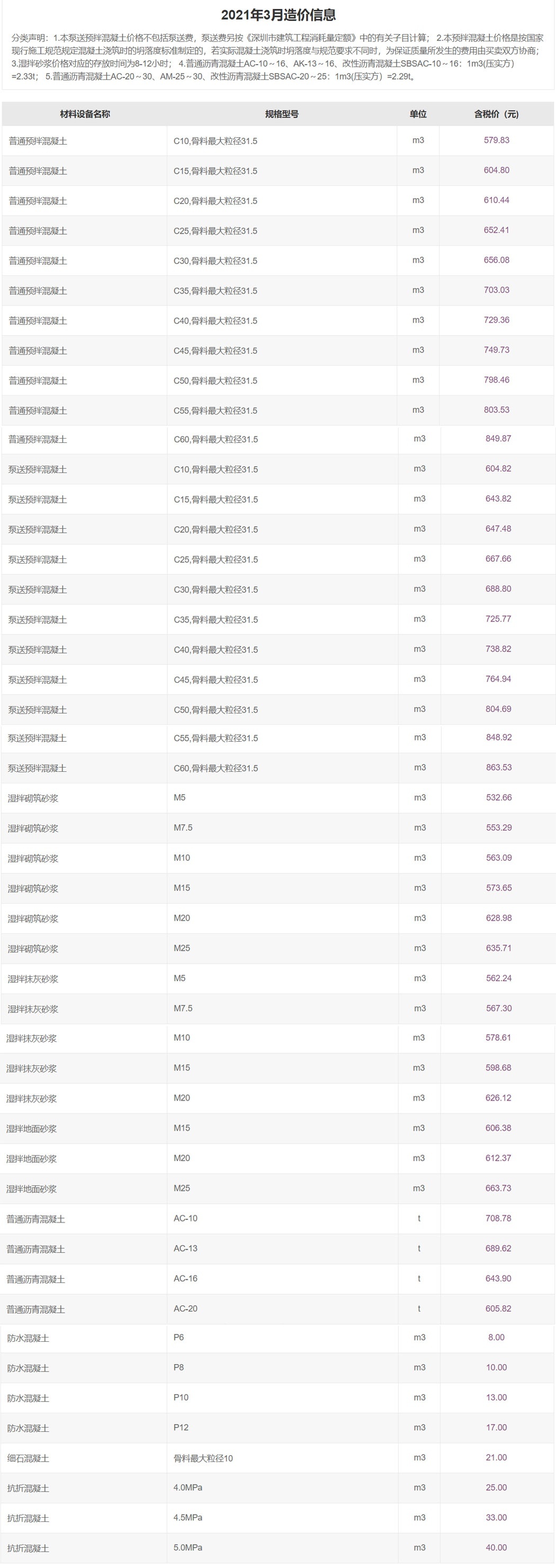Click the 5.0MPa specification cell
The height and width of the screenshot is (1568, 556).
click(x=188, y=1547)
